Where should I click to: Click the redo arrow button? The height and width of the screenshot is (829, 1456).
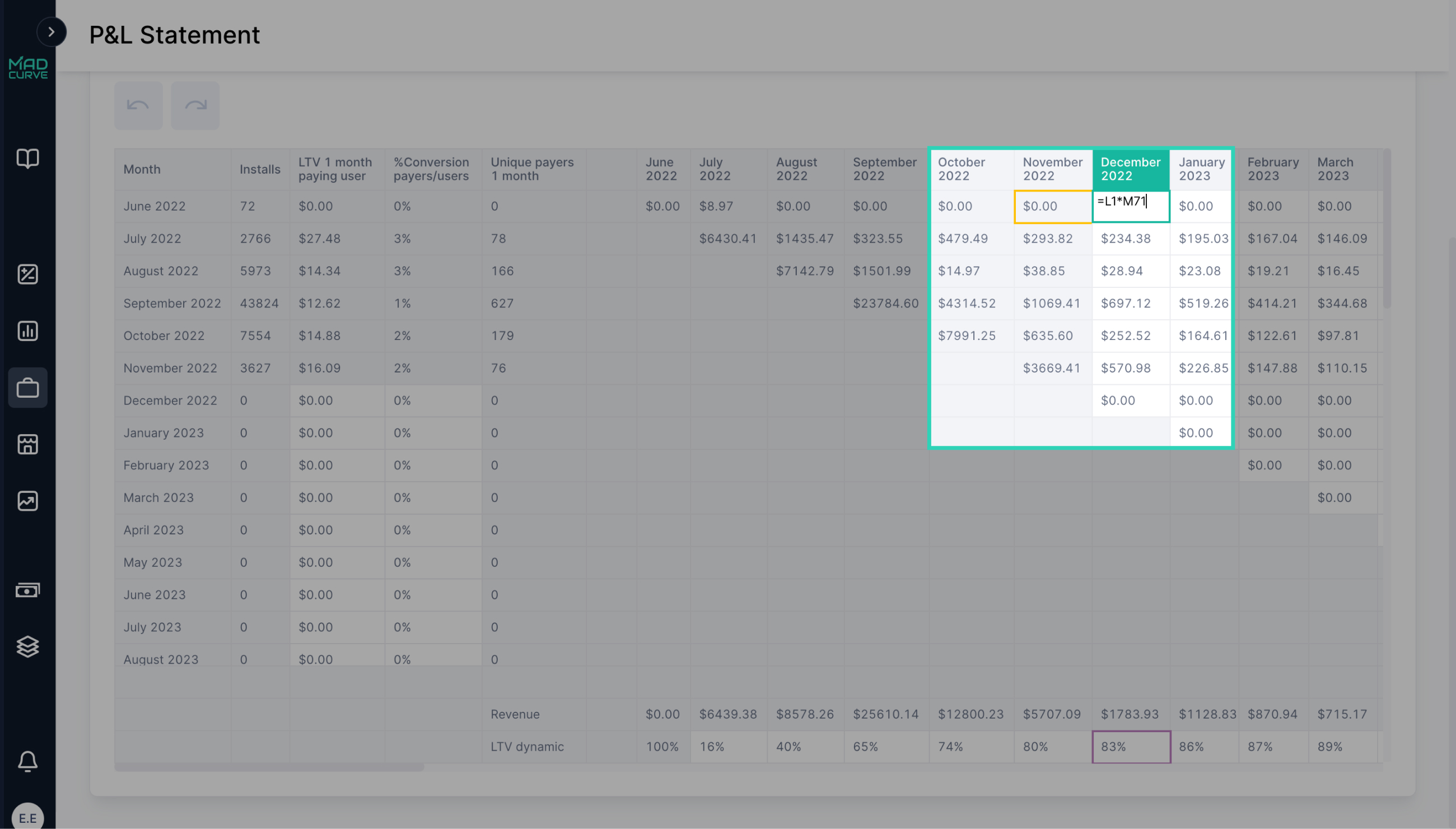click(195, 105)
